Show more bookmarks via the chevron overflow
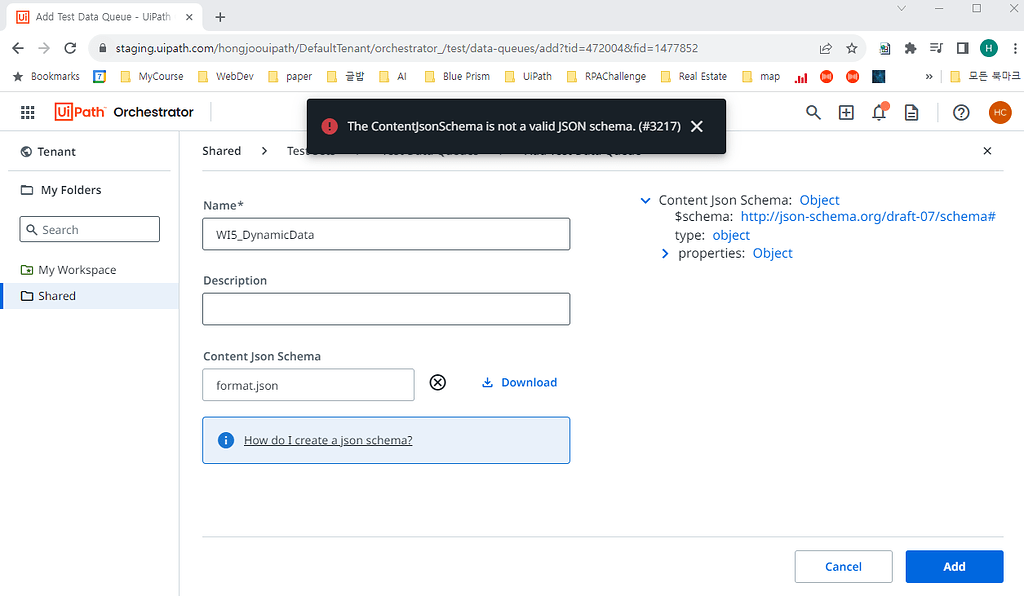This screenshot has width=1024, height=596. point(929,76)
